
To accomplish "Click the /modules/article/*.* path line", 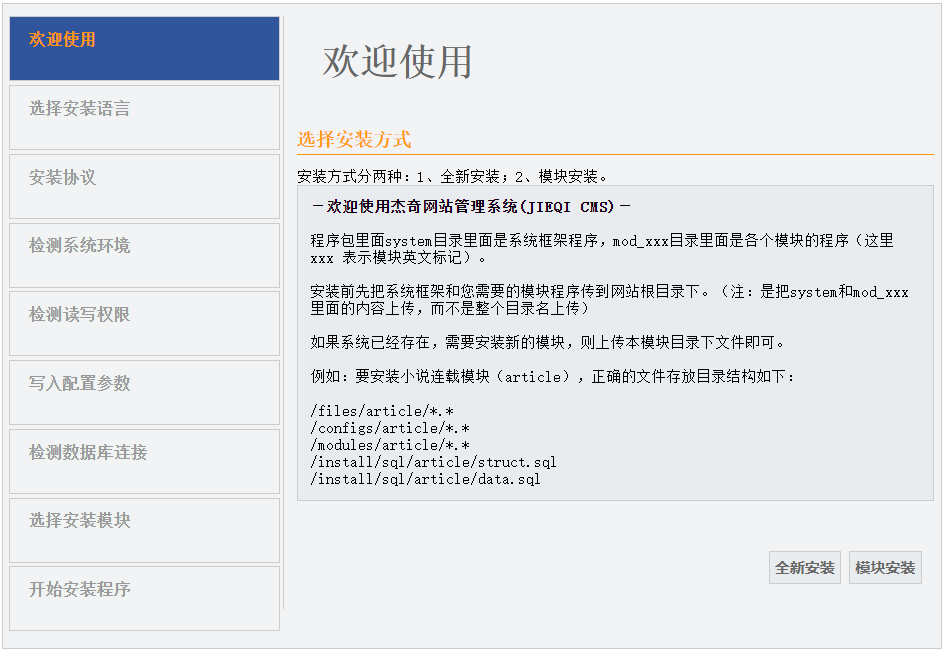I will (390, 445).
